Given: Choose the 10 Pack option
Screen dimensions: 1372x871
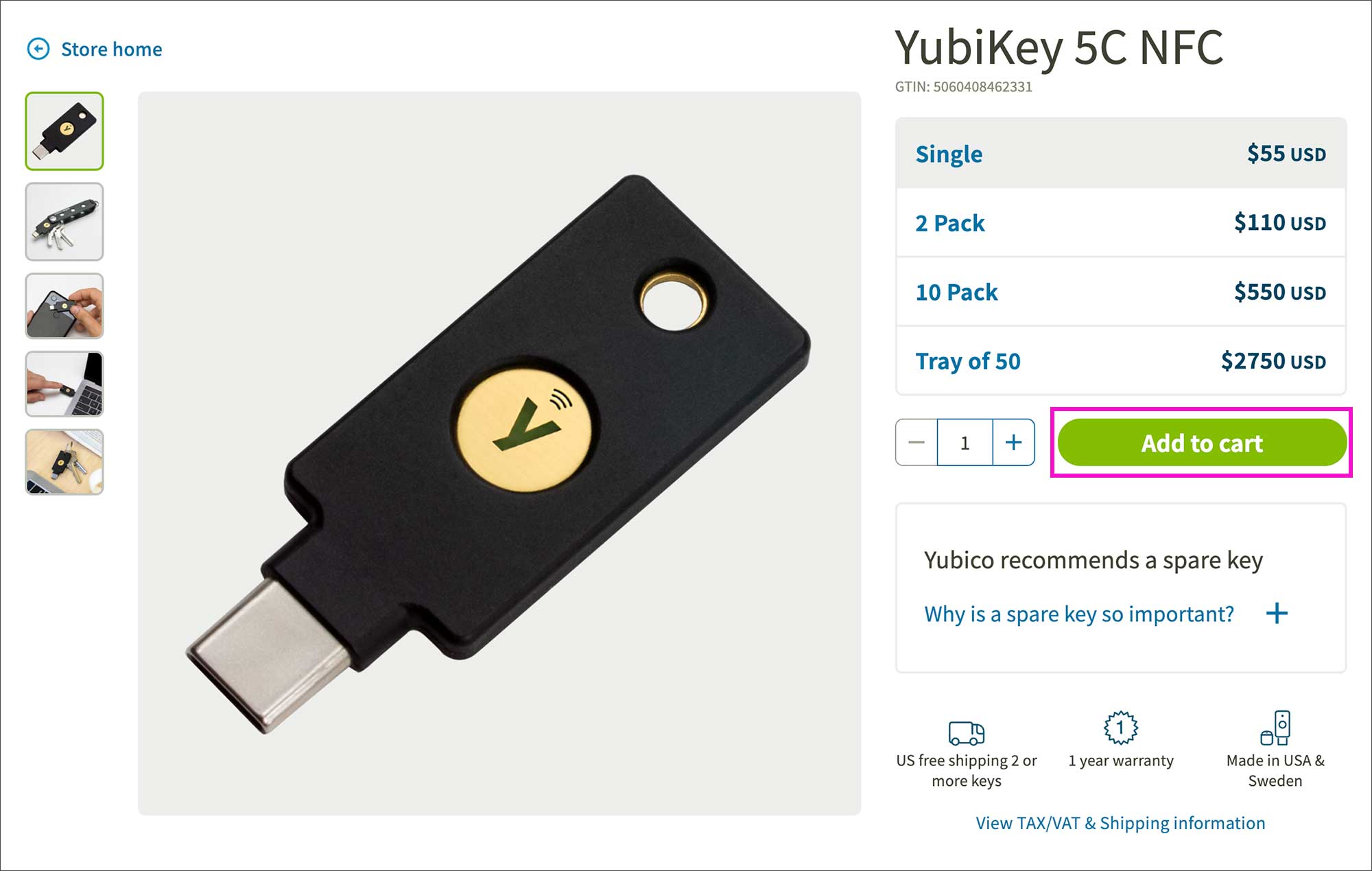Looking at the screenshot, I should point(1120,292).
